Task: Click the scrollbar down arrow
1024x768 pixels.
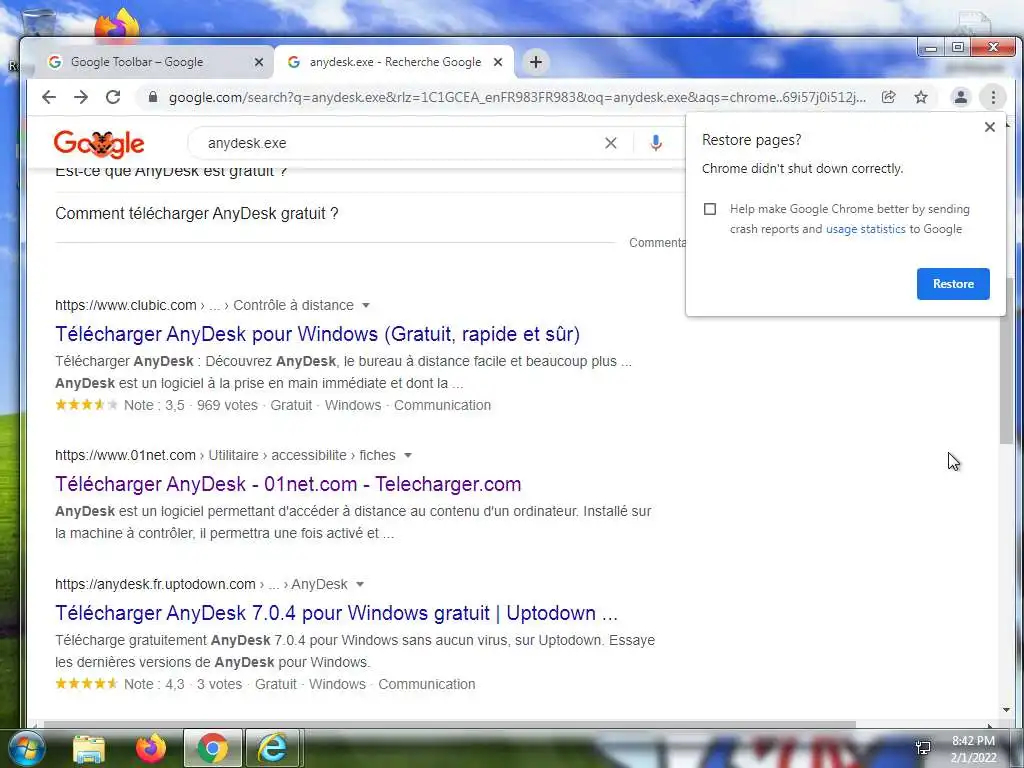Action: (x=1006, y=710)
